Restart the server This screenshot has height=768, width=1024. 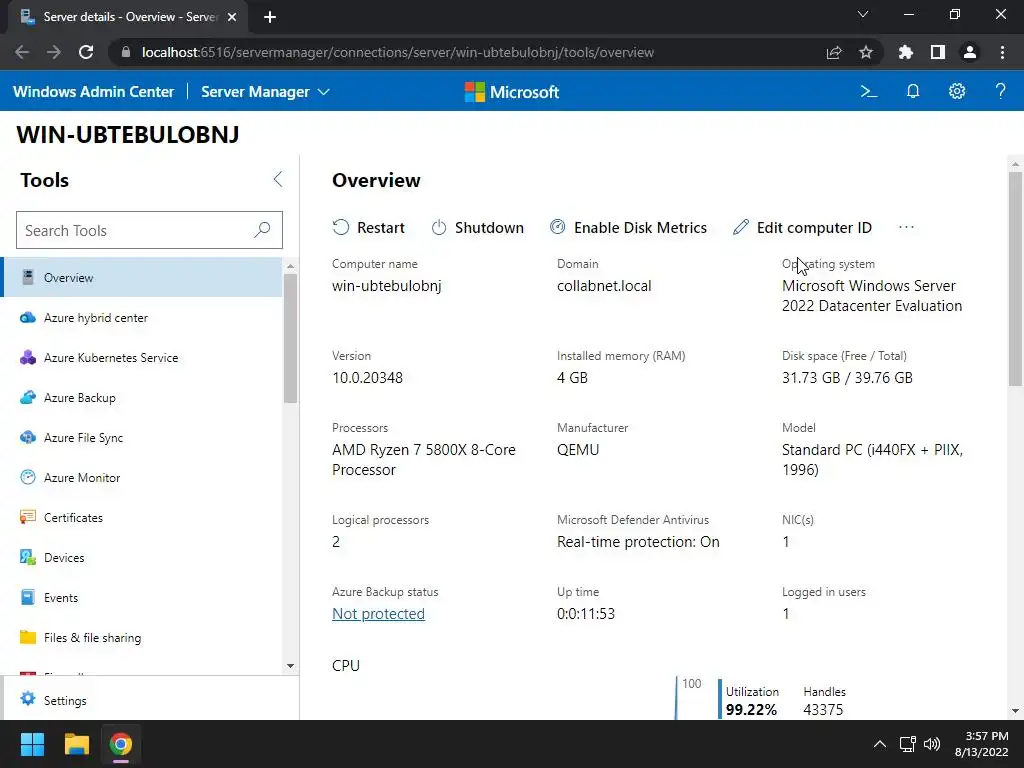(x=369, y=227)
